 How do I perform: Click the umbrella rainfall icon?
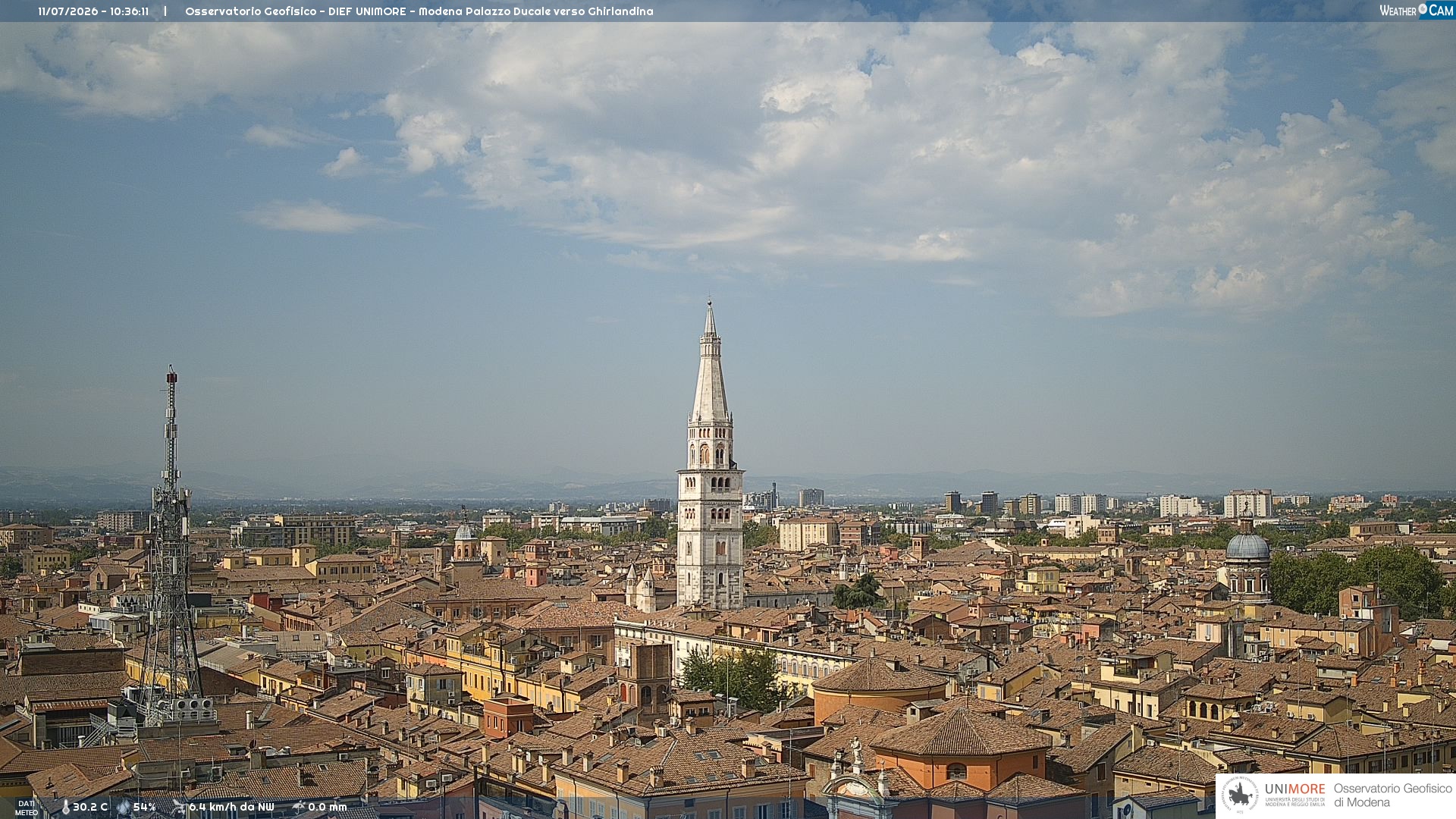pos(299,807)
